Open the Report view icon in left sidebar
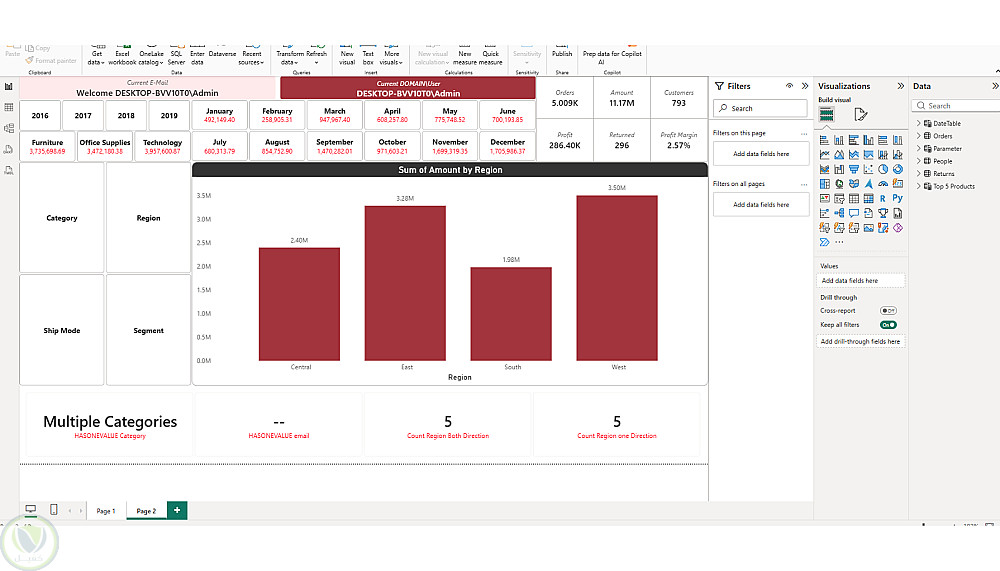This screenshot has height=571, width=1000. point(9,87)
